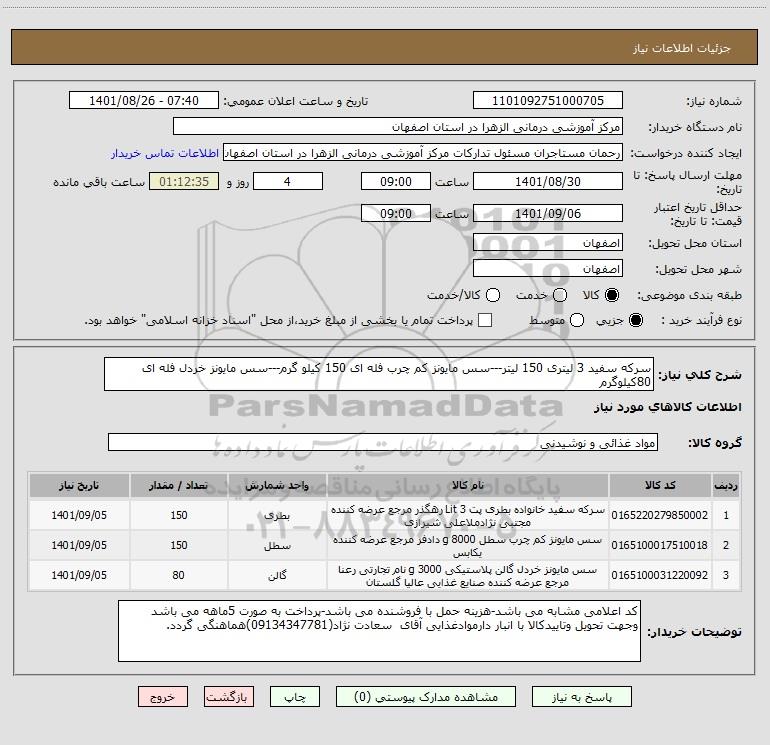Click the response deadline date 1401/08/30
The width and height of the screenshot is (770, 745).
[x=548, y=182]
